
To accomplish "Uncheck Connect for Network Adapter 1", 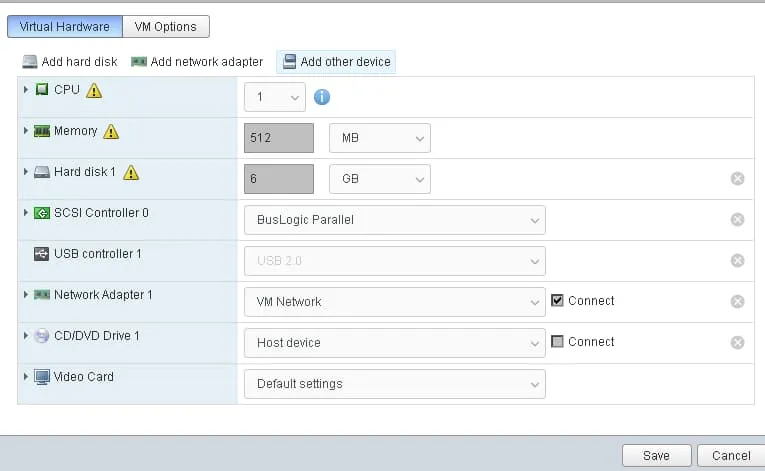I will point(558,301).
